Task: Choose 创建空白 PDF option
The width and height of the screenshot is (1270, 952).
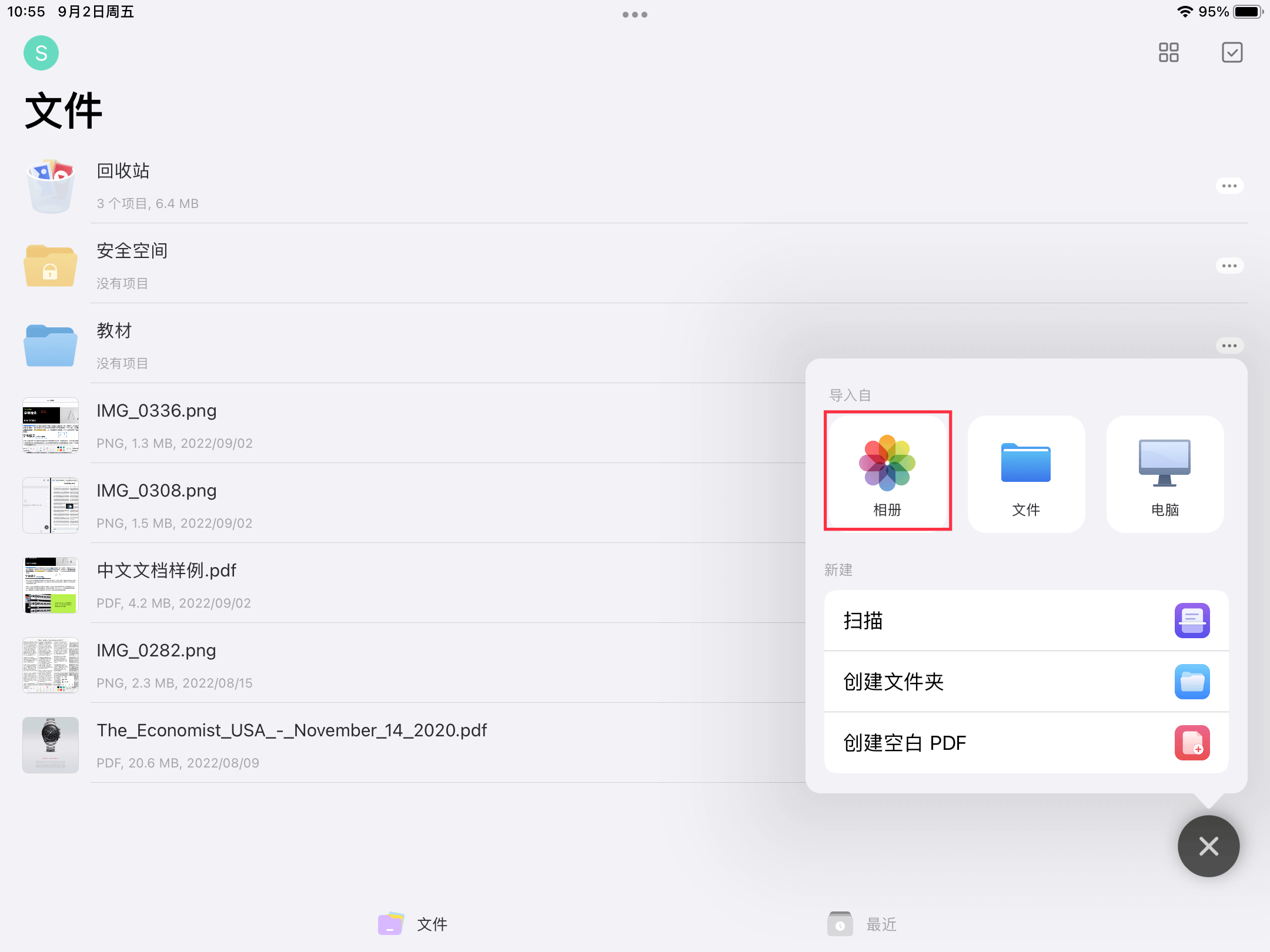Action: pos(1026,743)
